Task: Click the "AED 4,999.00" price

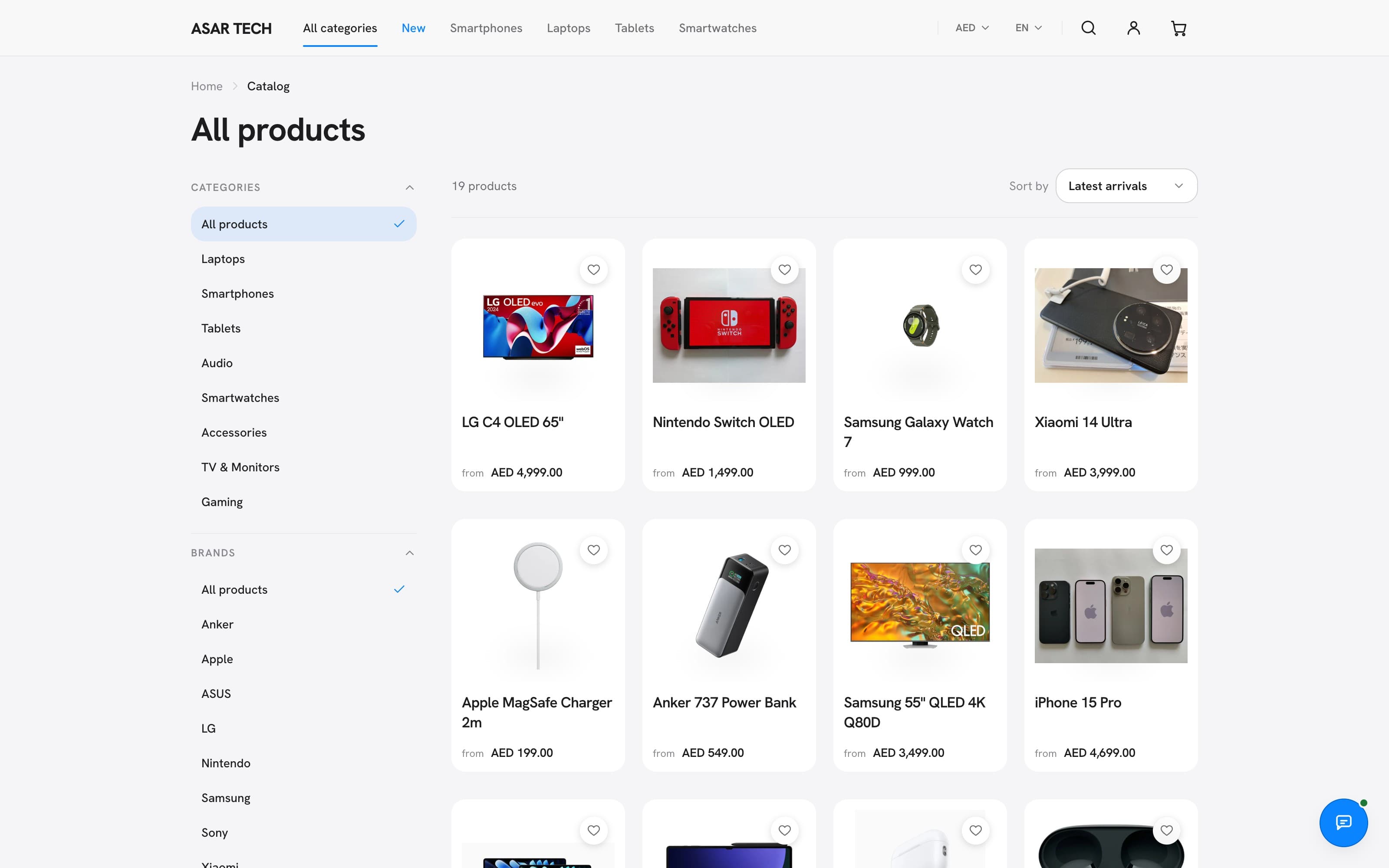Action: point(527,473)
